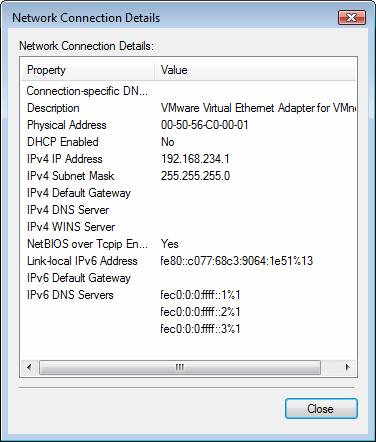The image size is (376, 442).
Task: Click the Connection-specific DNS row
Action: tap(189, 91)
